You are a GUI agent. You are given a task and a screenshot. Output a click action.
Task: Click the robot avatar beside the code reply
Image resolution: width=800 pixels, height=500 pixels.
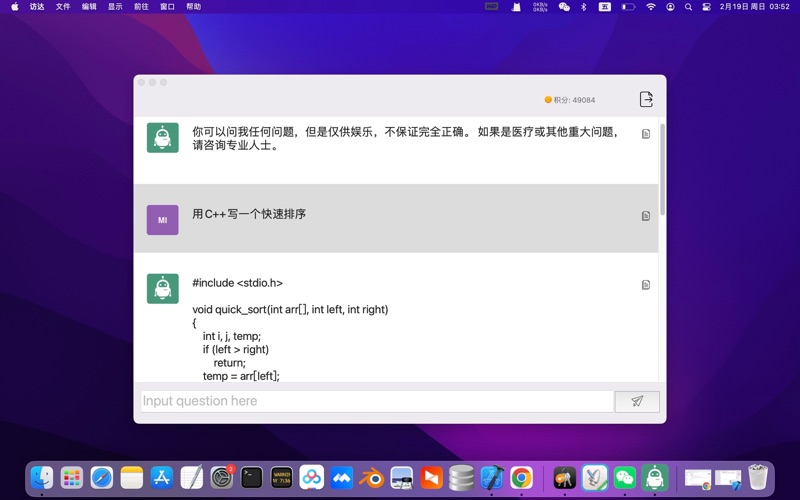tap(162, 288)
